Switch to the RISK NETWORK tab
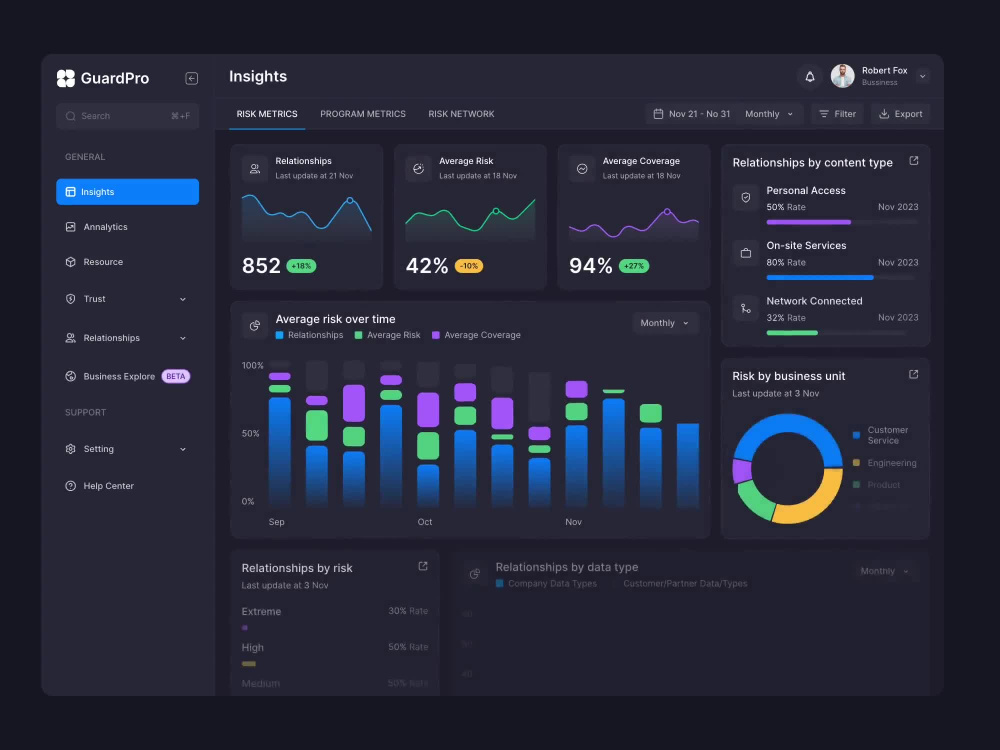 click(x=461, y=114)
